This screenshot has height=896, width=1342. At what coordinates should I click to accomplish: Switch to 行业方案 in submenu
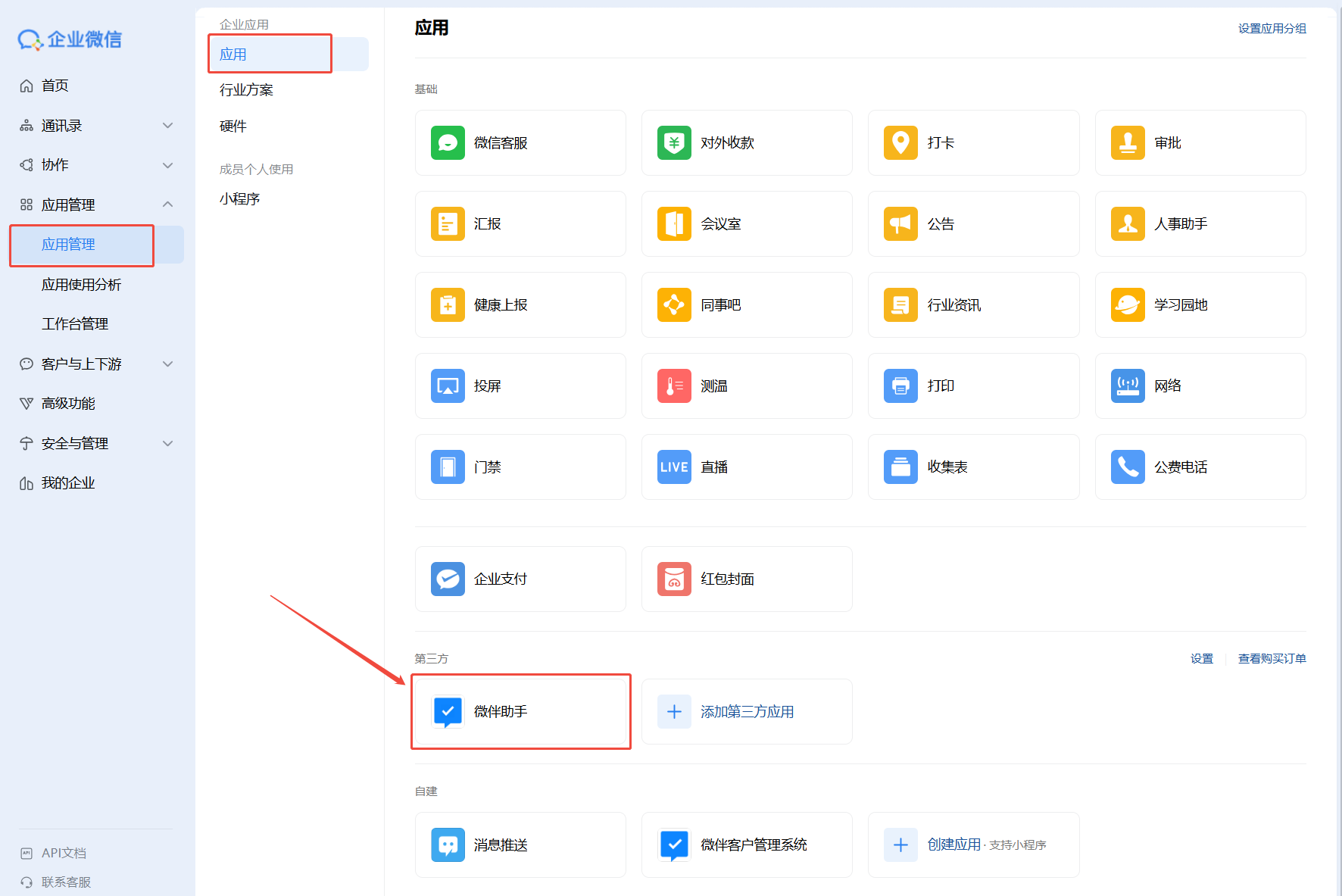[x=246, y=90]
